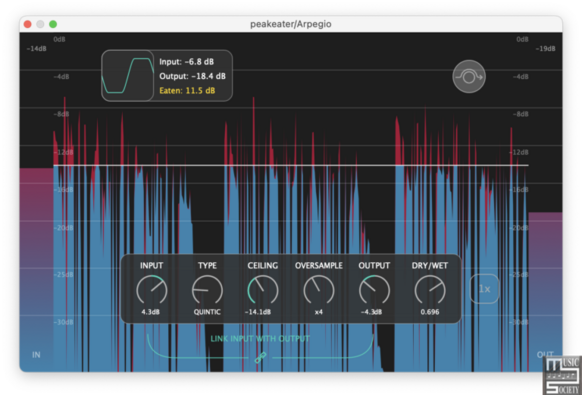Click the bypass circular icon button
Viewport: 582px width, 395px height.
469,76
